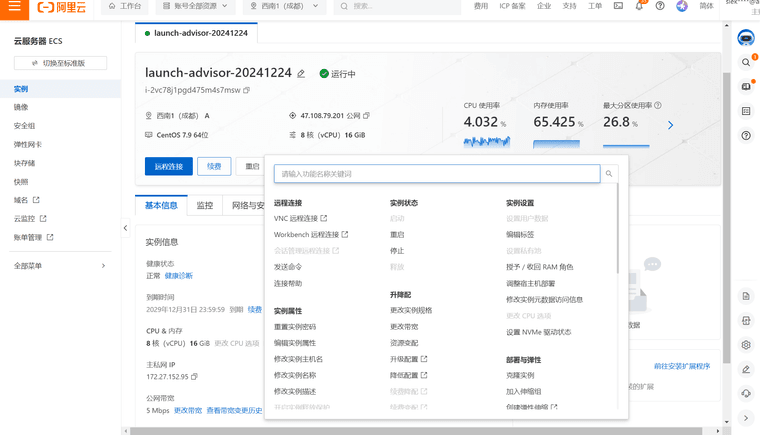Switch to the 监控 tab
760x435 pixels.
205,205
